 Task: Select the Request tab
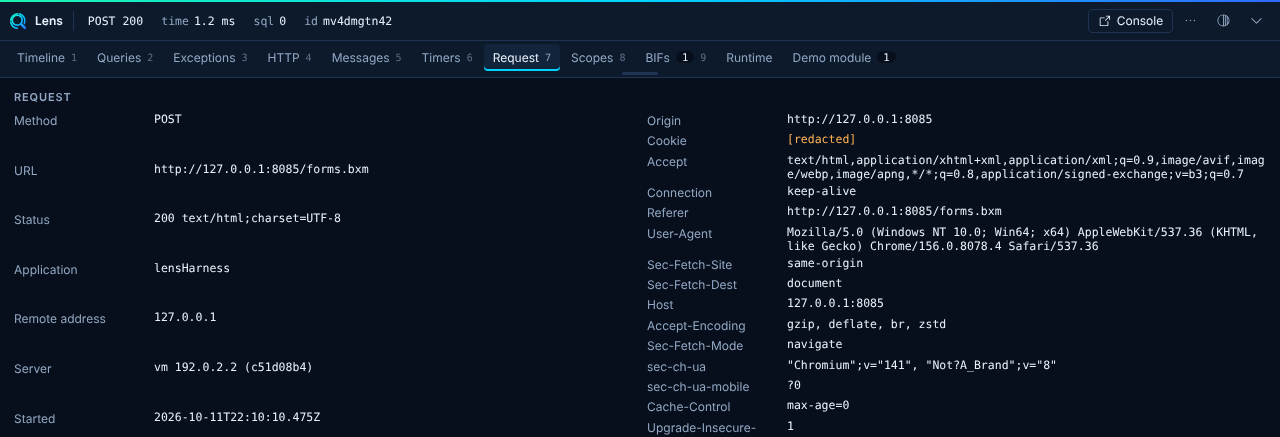click(522, 58)
